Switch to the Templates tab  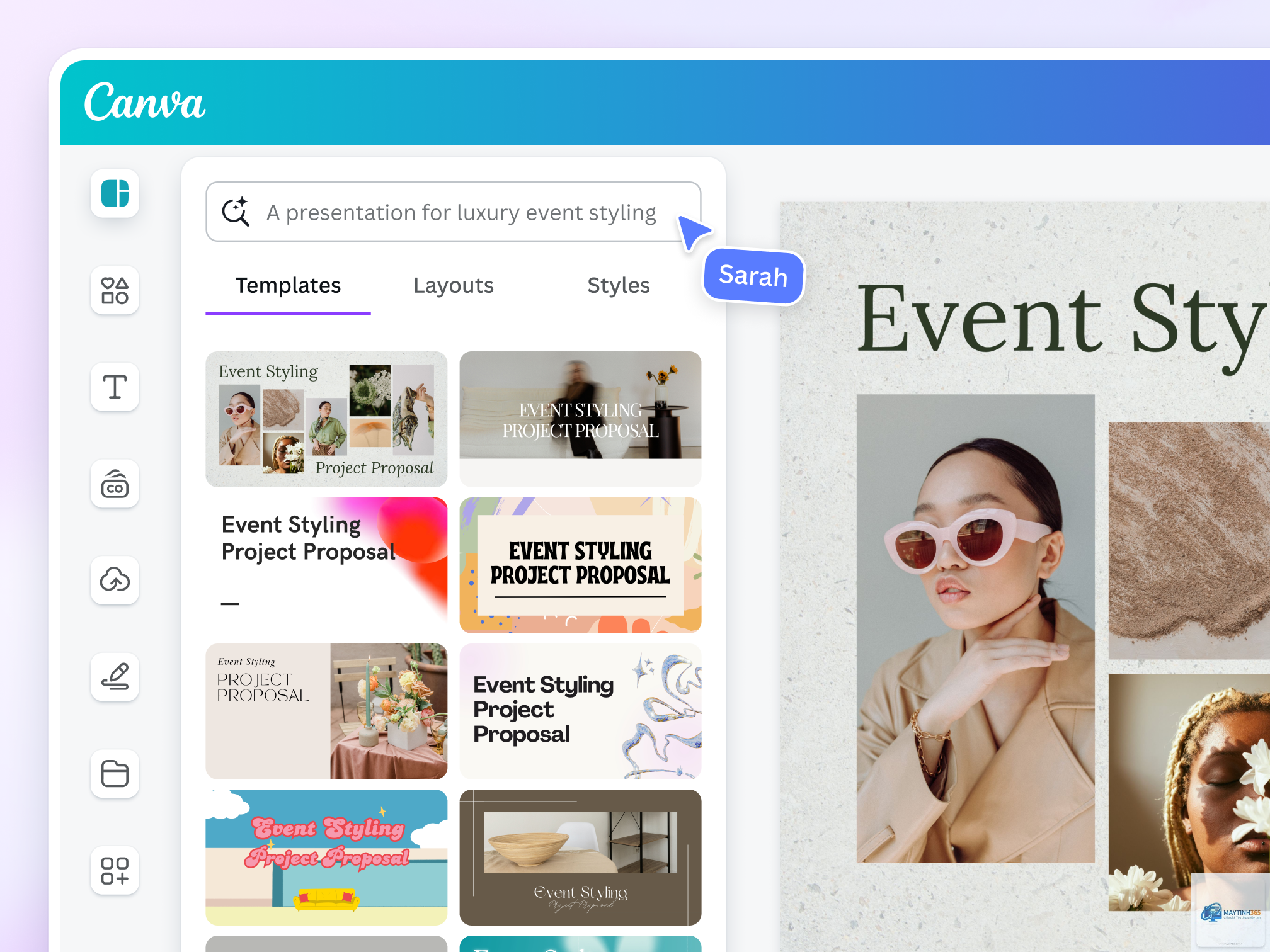(x=288, y=286)
